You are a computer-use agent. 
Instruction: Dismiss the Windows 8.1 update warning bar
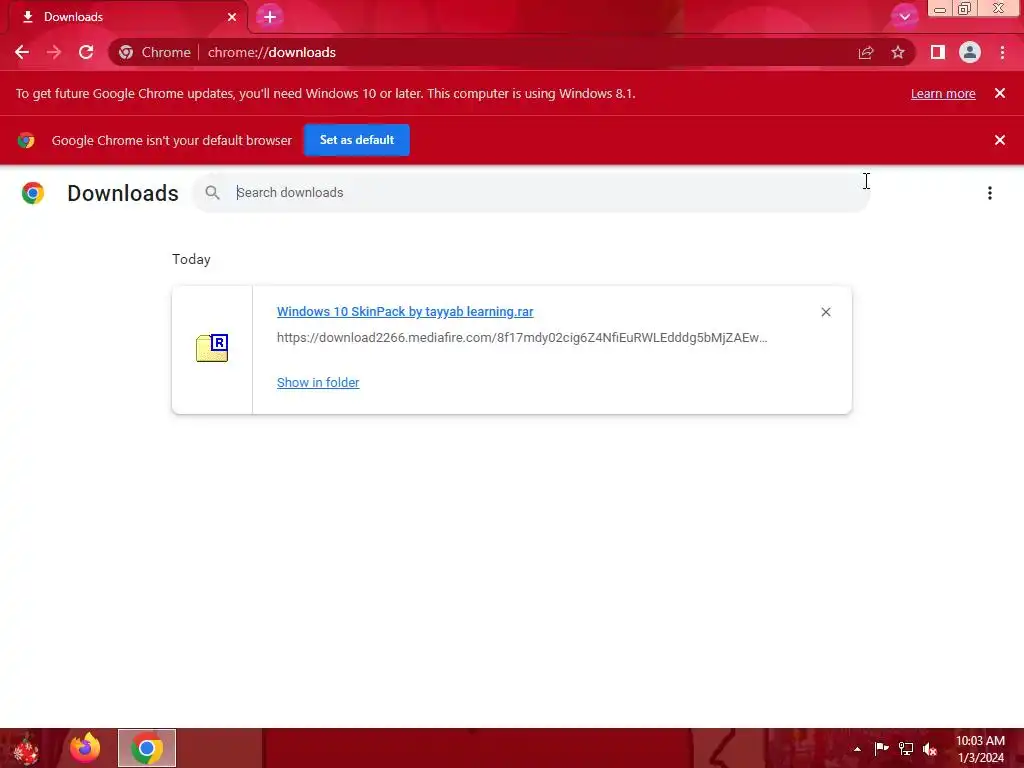(x=1000, y=93)
